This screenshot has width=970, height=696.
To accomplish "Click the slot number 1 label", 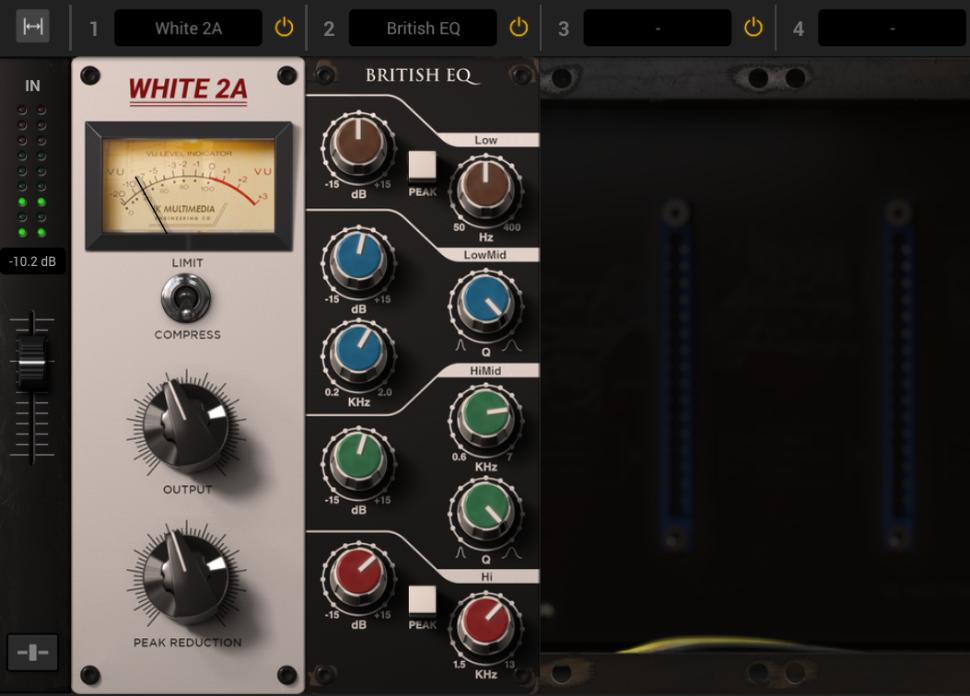I will point(93,28).
